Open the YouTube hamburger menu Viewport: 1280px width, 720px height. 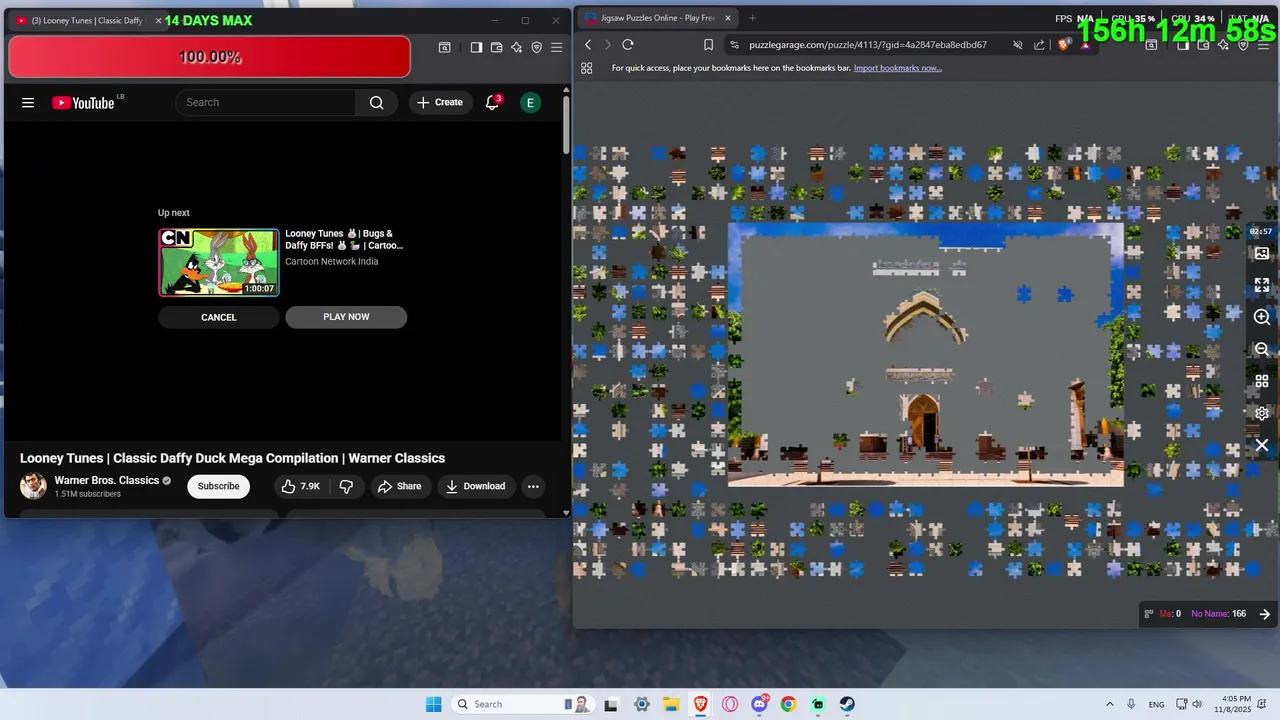28,102
